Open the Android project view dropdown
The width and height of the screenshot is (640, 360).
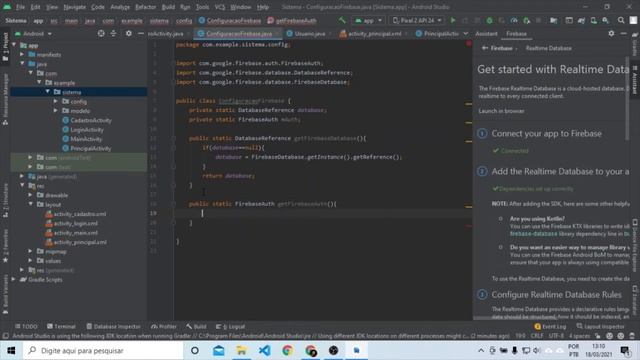click(x=33, y=33)
